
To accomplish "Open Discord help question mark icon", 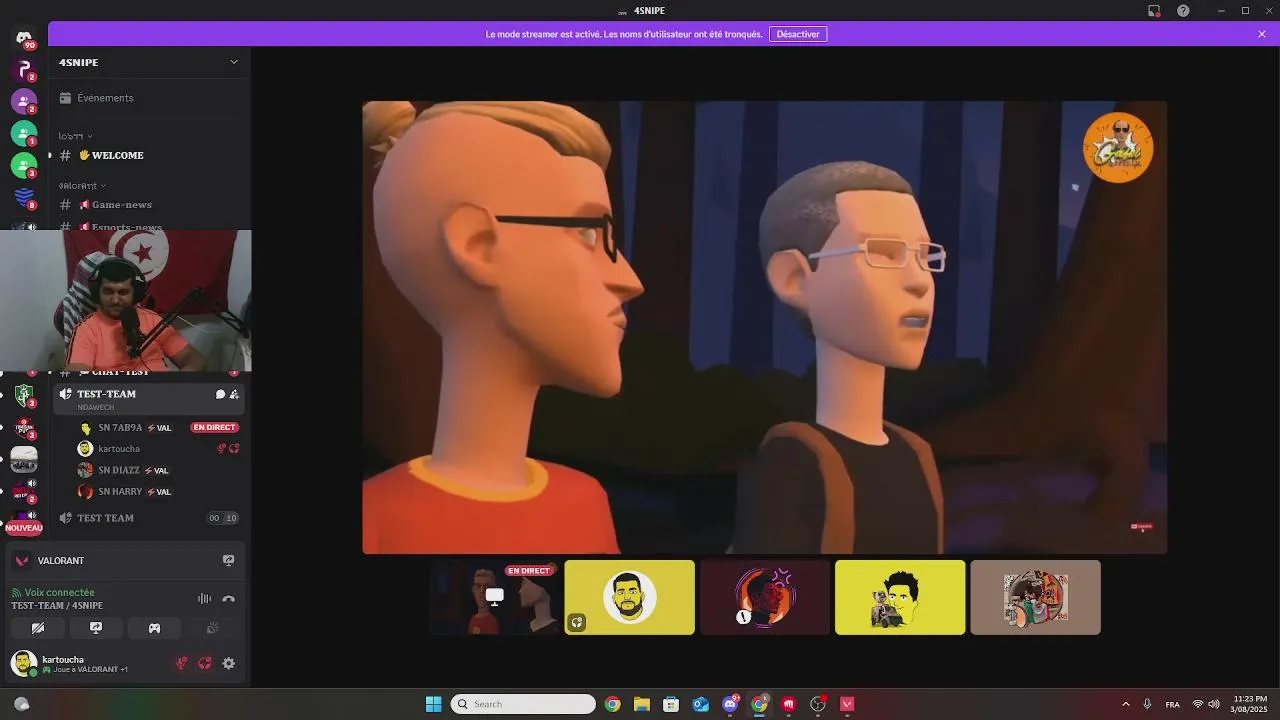I will [x=1183, y=11].
